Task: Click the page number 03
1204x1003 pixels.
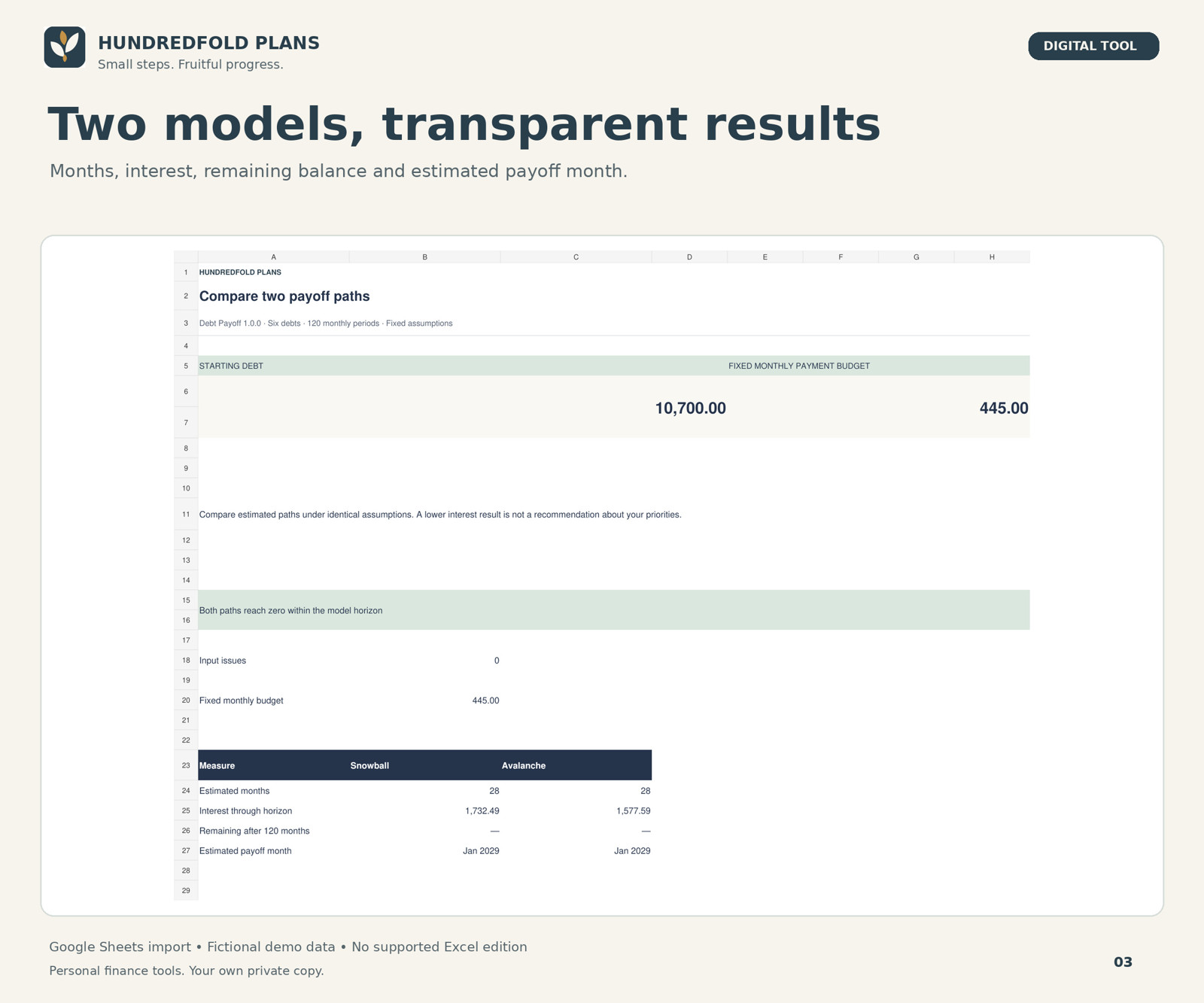Action: point(1123,962)
